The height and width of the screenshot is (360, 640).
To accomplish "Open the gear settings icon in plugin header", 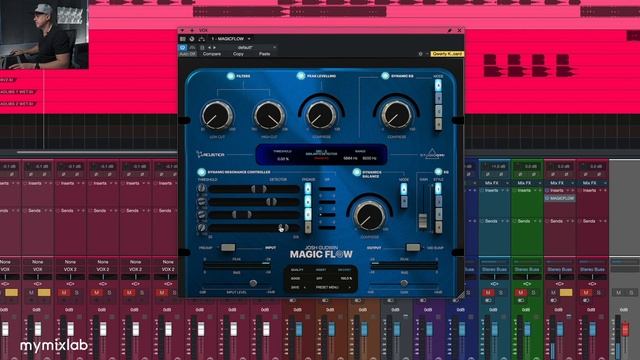I will coord(420,54).
